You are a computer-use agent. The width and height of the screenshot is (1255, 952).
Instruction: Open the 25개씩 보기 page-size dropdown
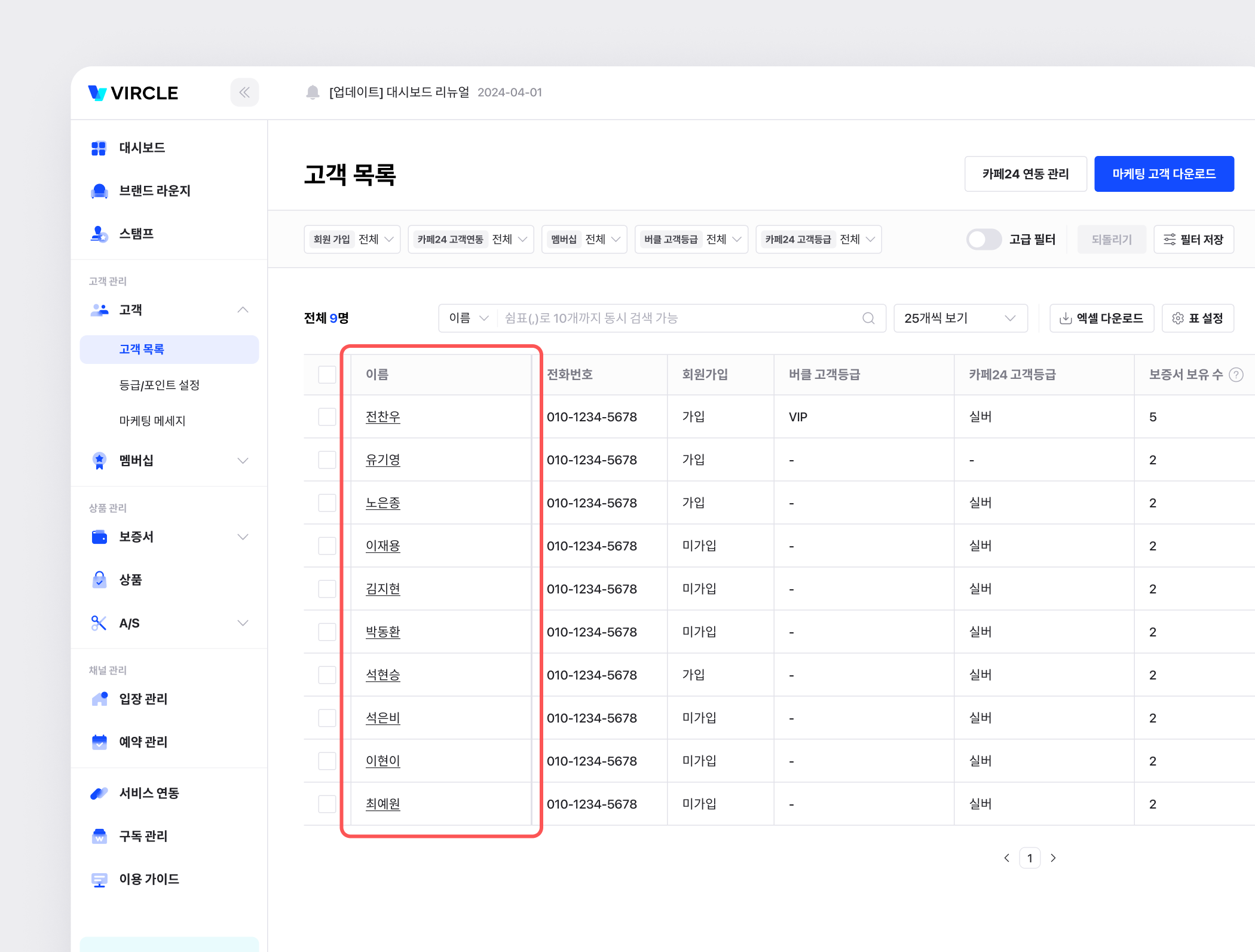click(x=960, y=318)
